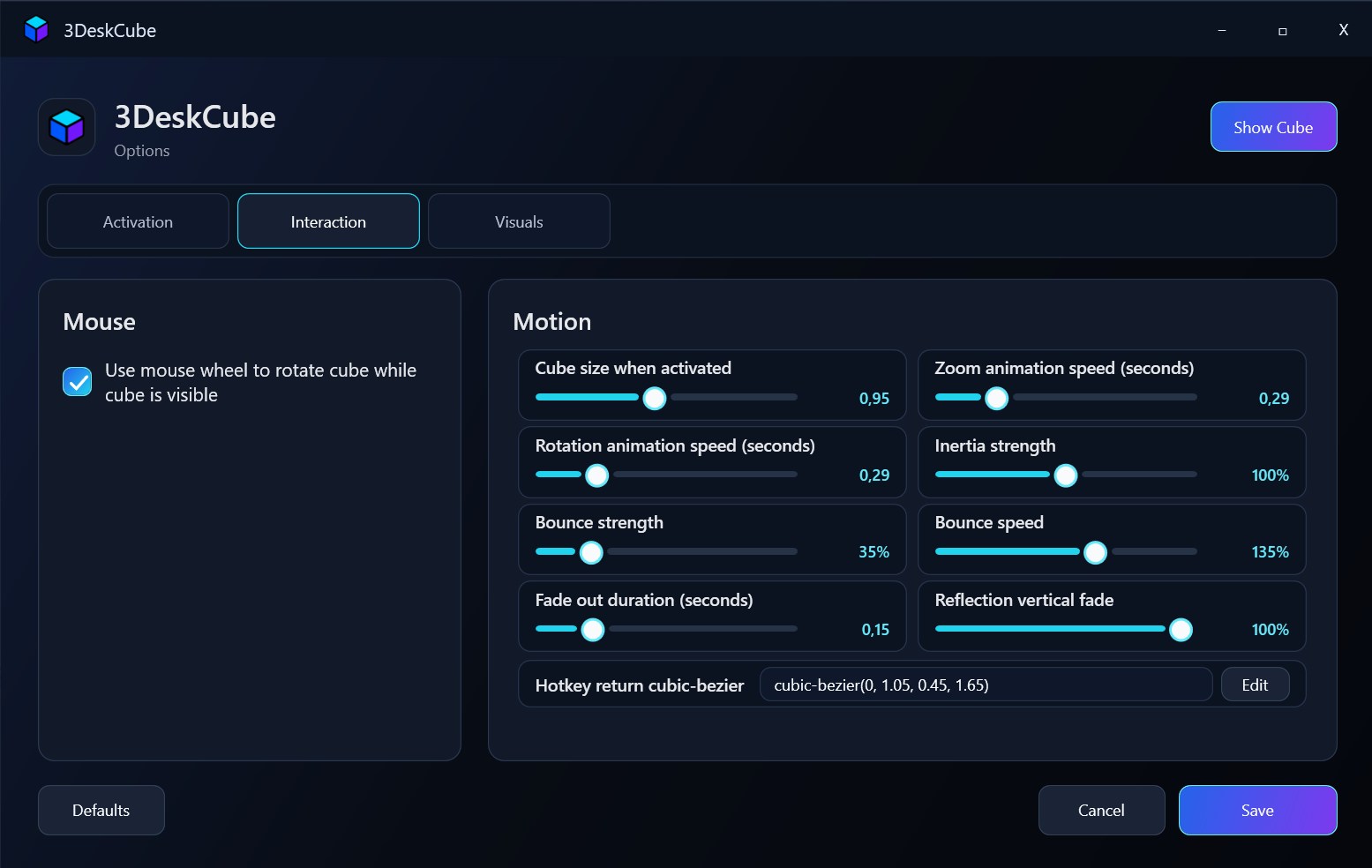Save the current options
The height and width of the screenshot is (868, 1372).
[x=1257, y=810]
